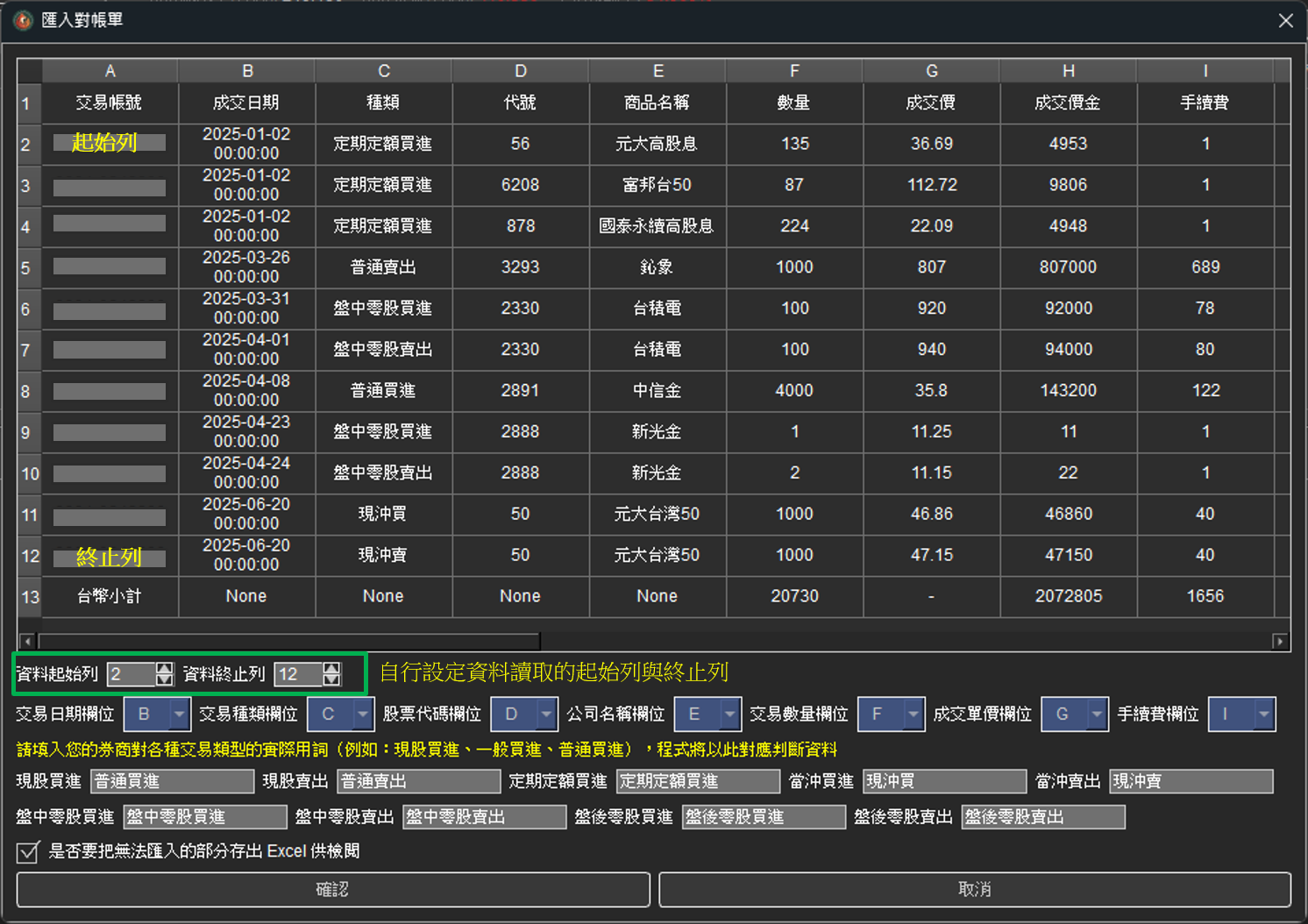Select column D header

coord(521,71)
